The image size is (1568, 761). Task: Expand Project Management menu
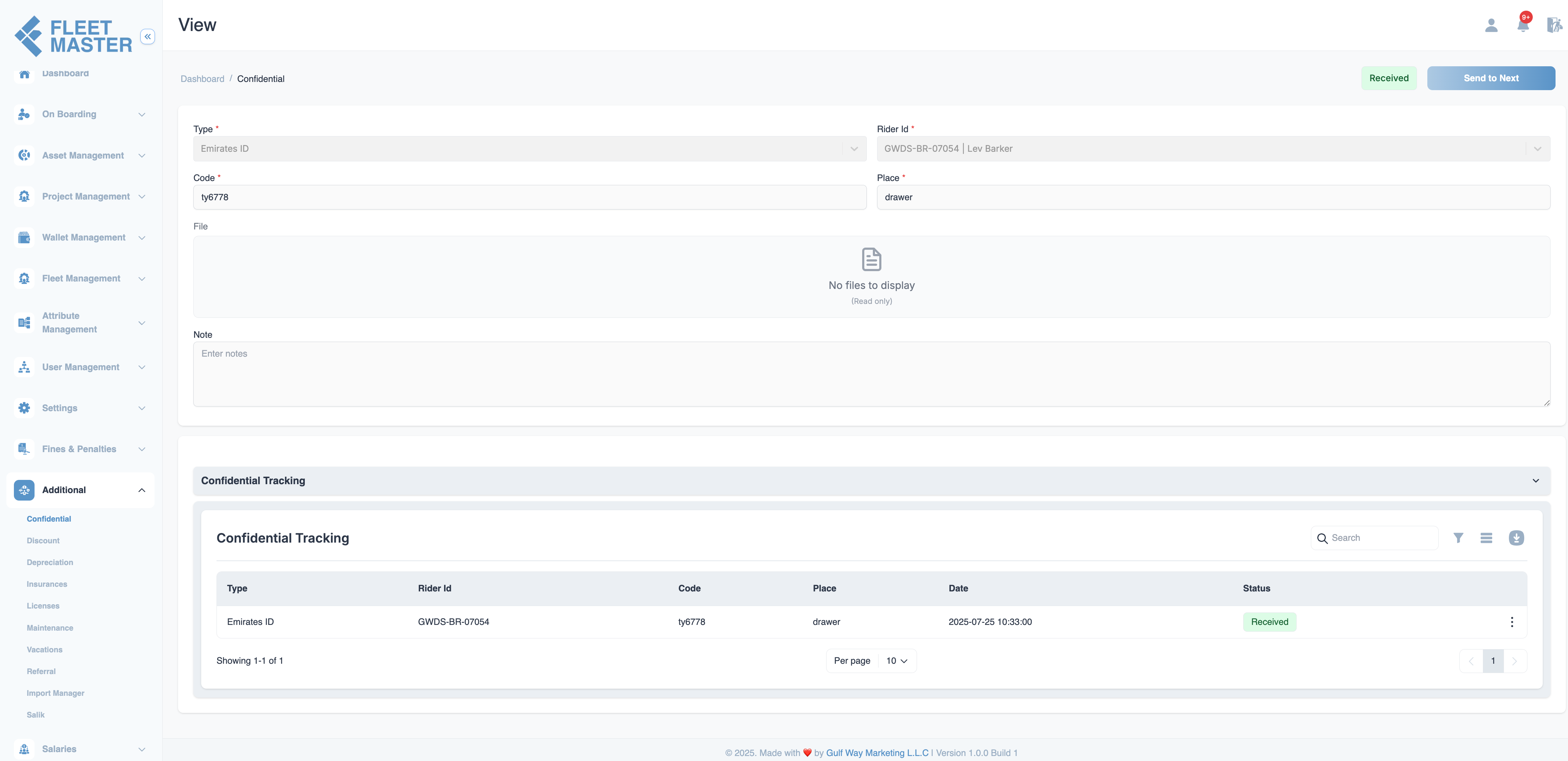(x=142, y=196)
